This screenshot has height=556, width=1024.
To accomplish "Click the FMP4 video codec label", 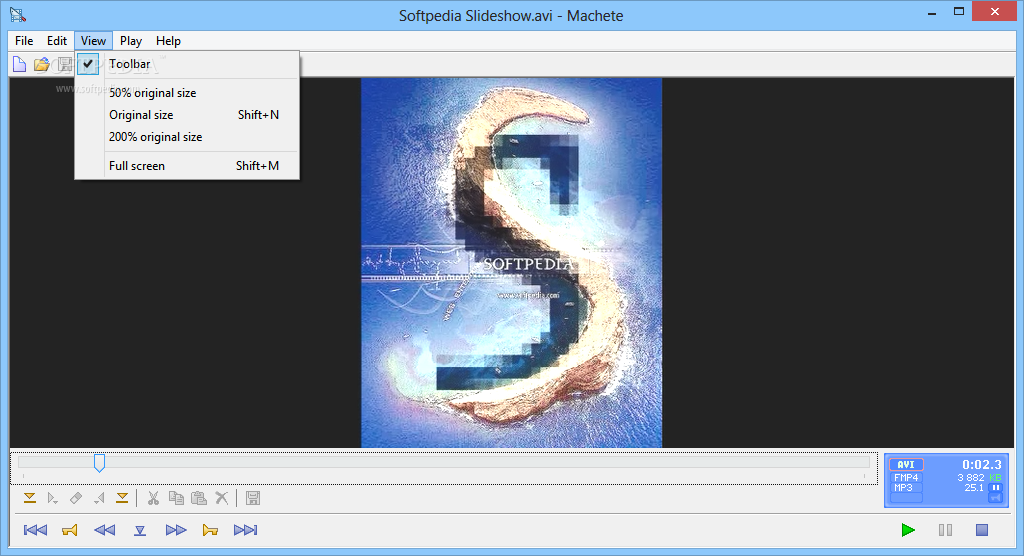I will point(906,478).
